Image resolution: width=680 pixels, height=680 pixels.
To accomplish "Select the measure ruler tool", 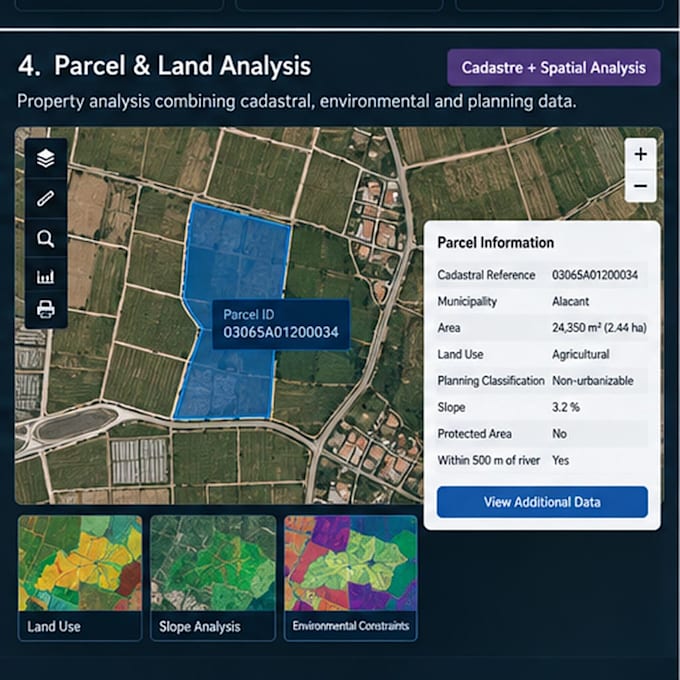I will 46,198.
